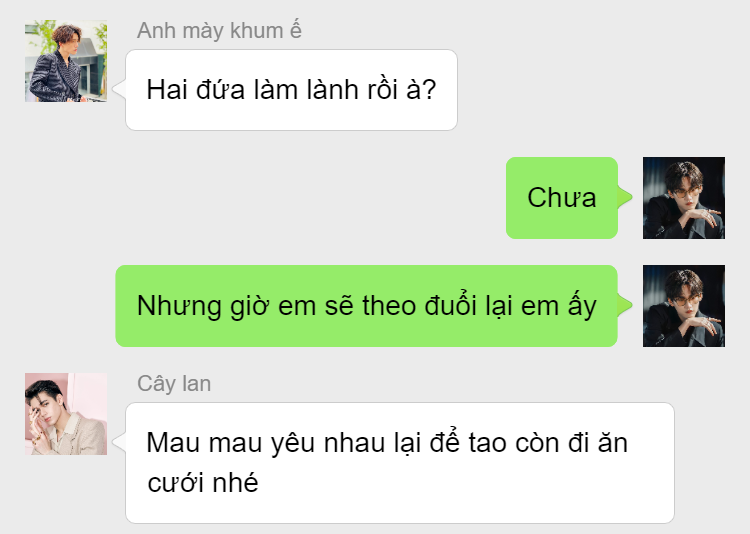This screenshot has width=750, height=534.
Task: Tap the avatar beside the Chưa message
Action: pyautogui.click(x=684, y=198)
